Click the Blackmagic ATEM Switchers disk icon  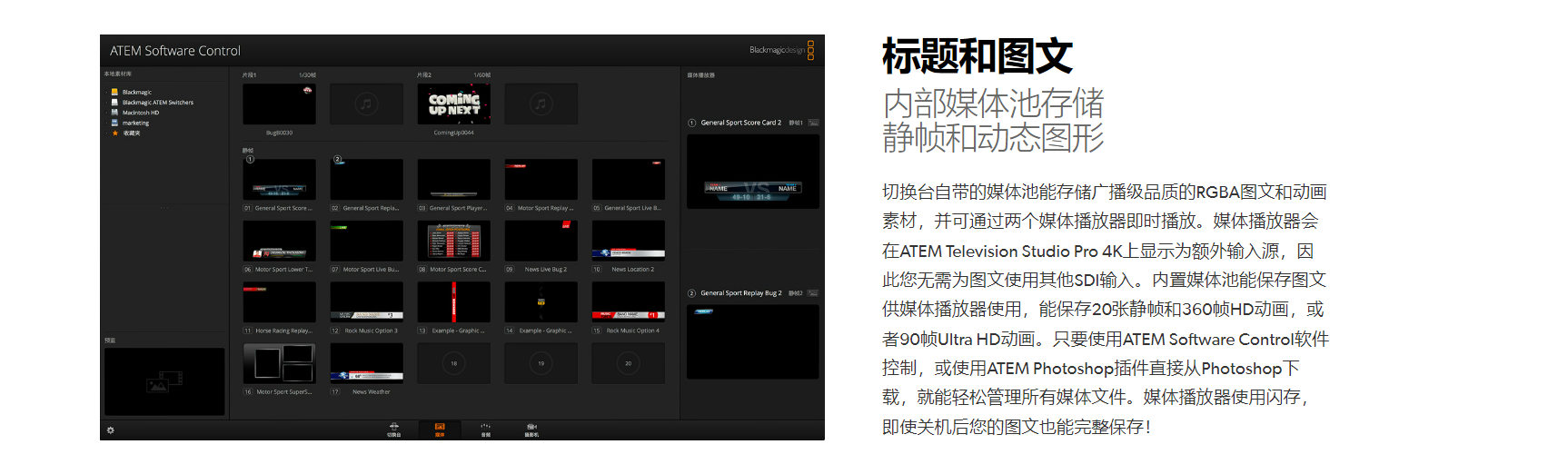coord(114,103)
